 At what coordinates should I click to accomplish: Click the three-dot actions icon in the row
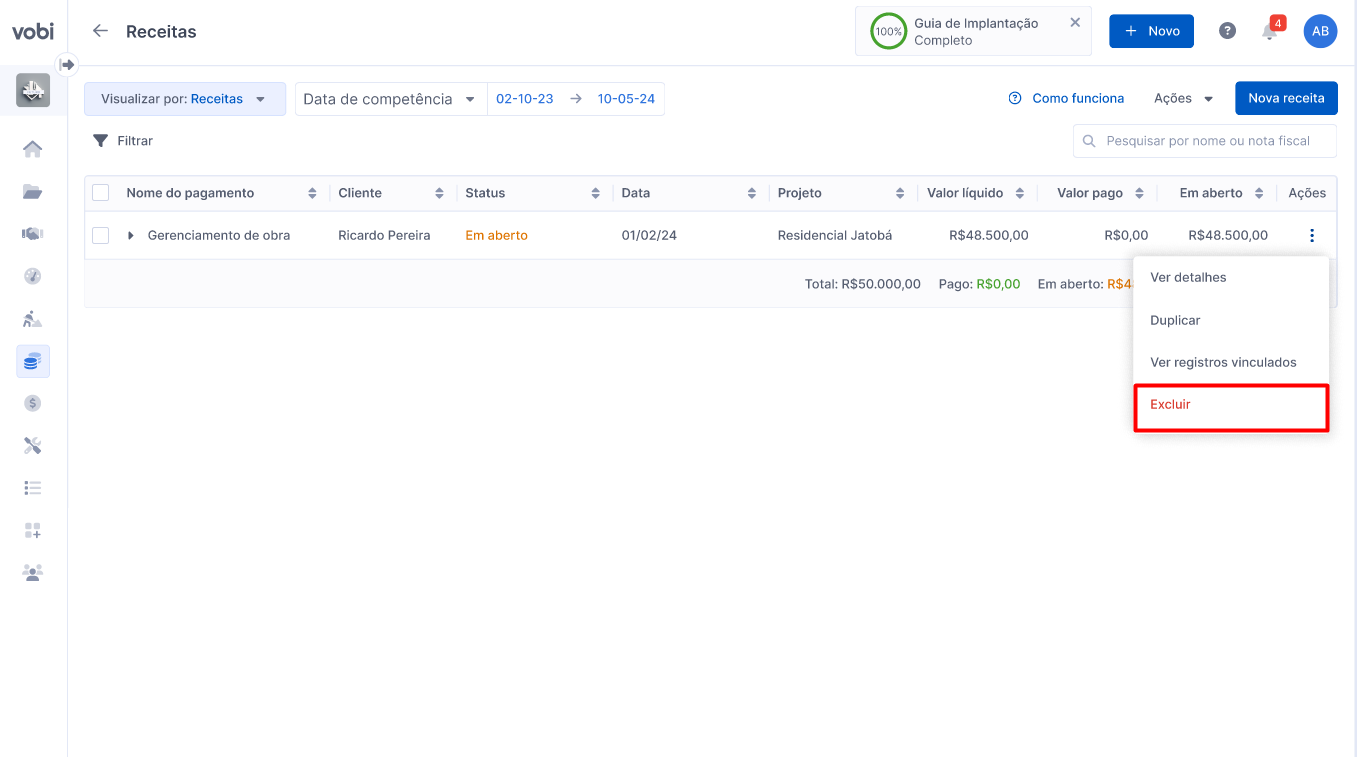click(x=1311, y=236)
